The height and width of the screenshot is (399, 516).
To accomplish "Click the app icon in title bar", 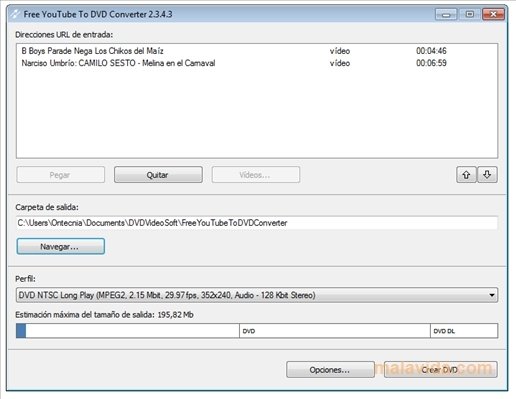I will pyautogui.click(x=14, y=14).
